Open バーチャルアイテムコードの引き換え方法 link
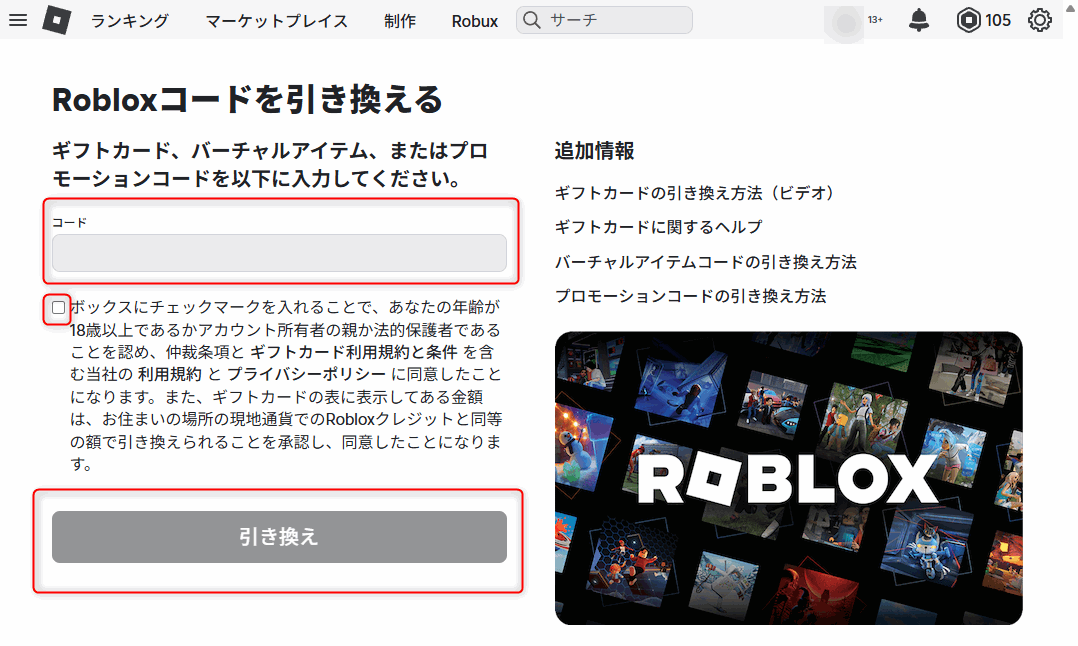This screenshot has width=1078, height=646. 705,262
